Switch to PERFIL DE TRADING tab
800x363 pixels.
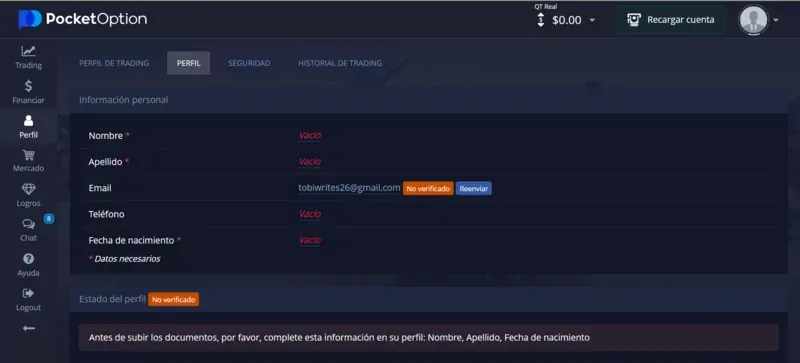[x=114, y=63]
